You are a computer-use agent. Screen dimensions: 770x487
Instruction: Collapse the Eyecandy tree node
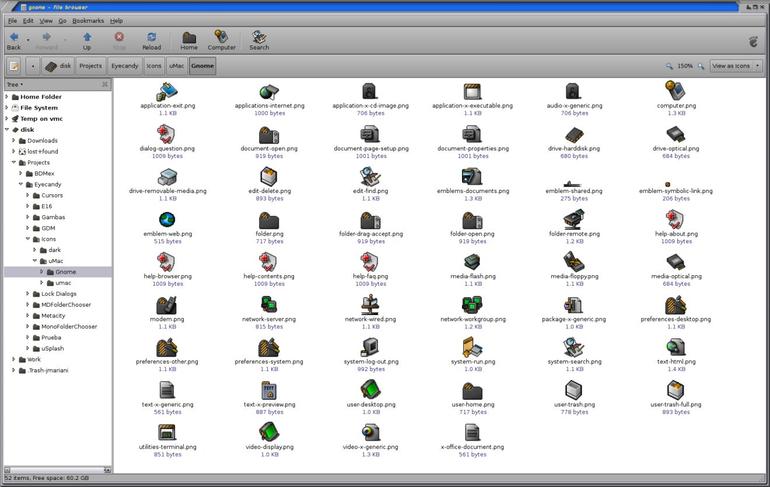point(21,184)
